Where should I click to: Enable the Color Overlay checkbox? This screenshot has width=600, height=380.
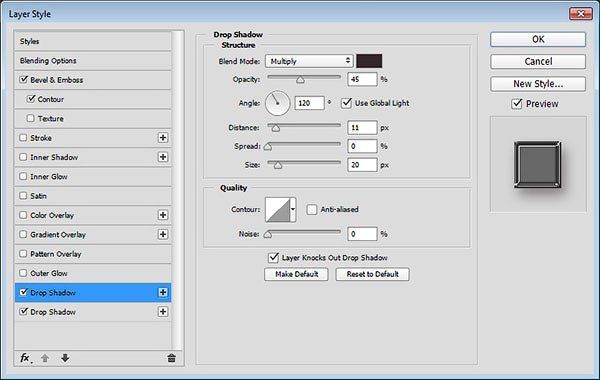tap(23, 215)
